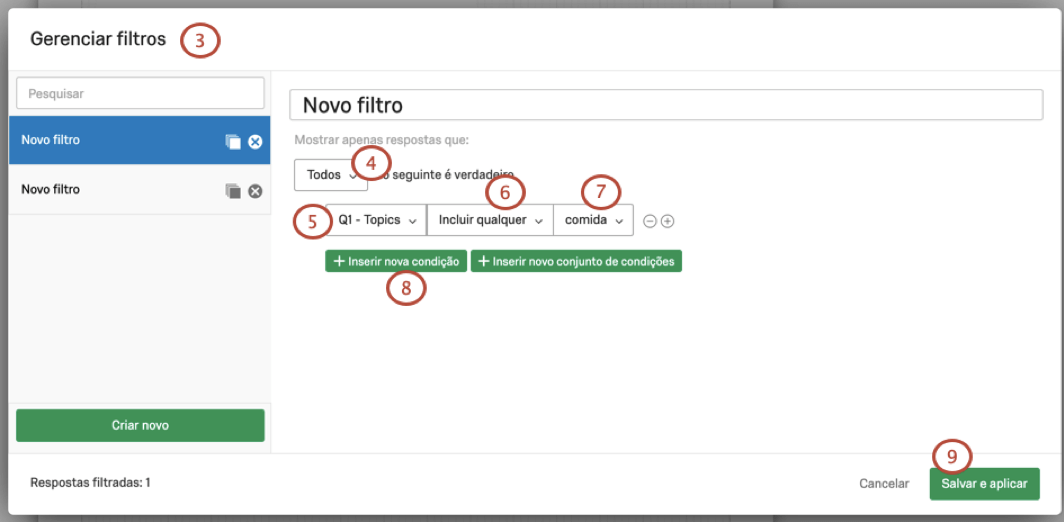Click the filter name field Novo filtro

point(664,105)
